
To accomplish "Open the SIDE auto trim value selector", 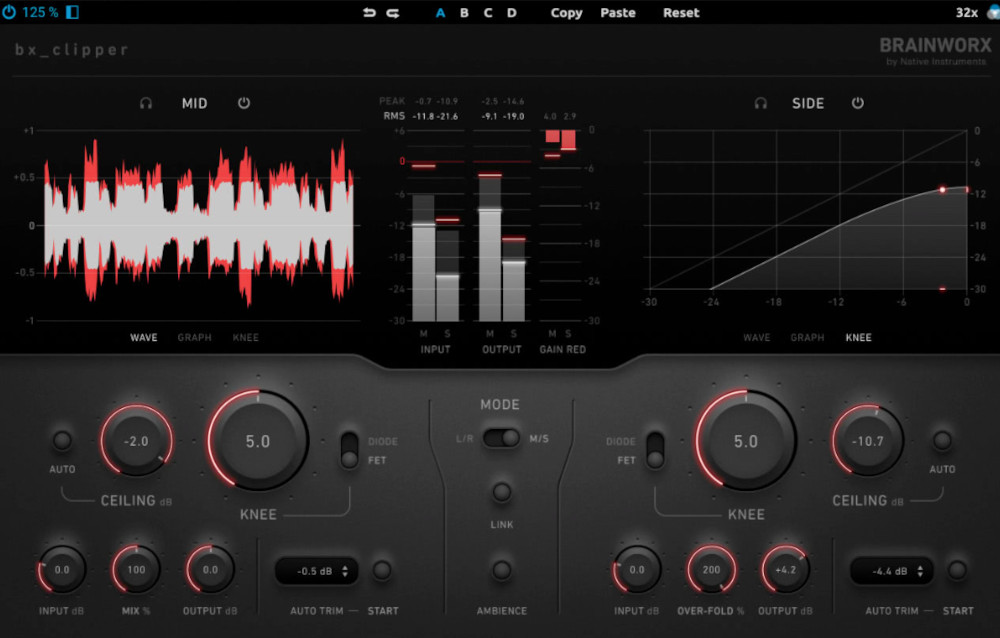I will tap(890, 571).
